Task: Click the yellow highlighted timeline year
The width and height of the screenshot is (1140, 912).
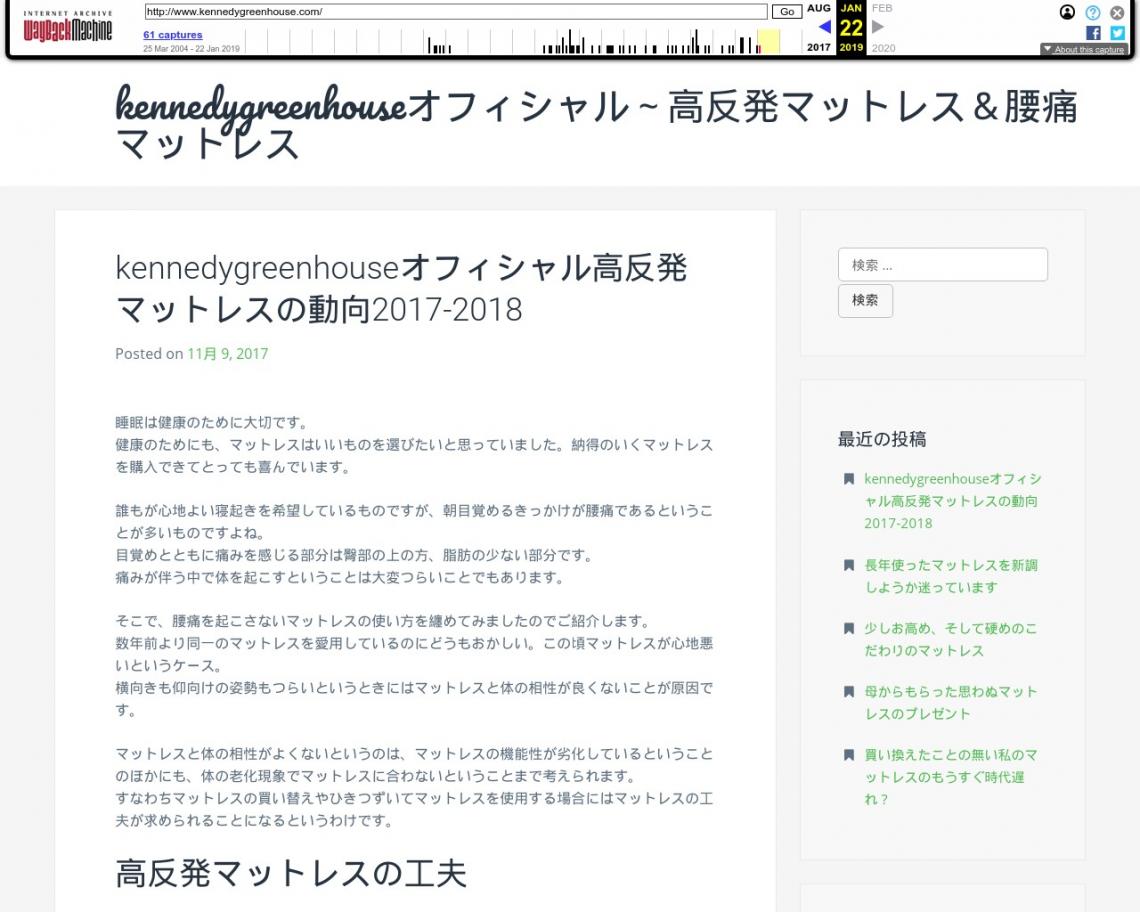Action: tap(768, 42)
